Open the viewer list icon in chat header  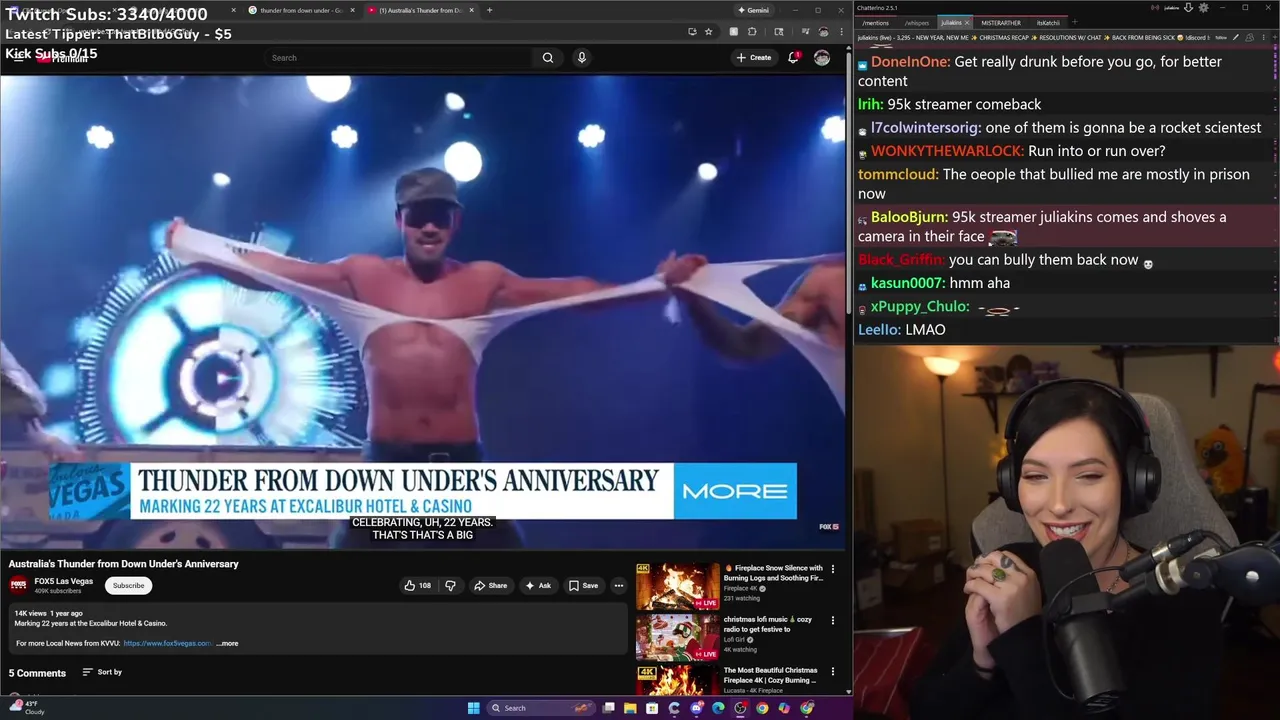coord(1250,37)
